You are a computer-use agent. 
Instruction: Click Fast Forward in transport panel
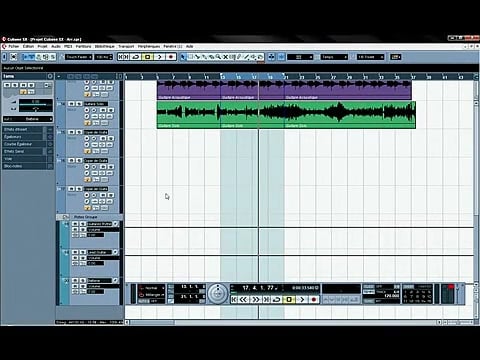[256, 300]
